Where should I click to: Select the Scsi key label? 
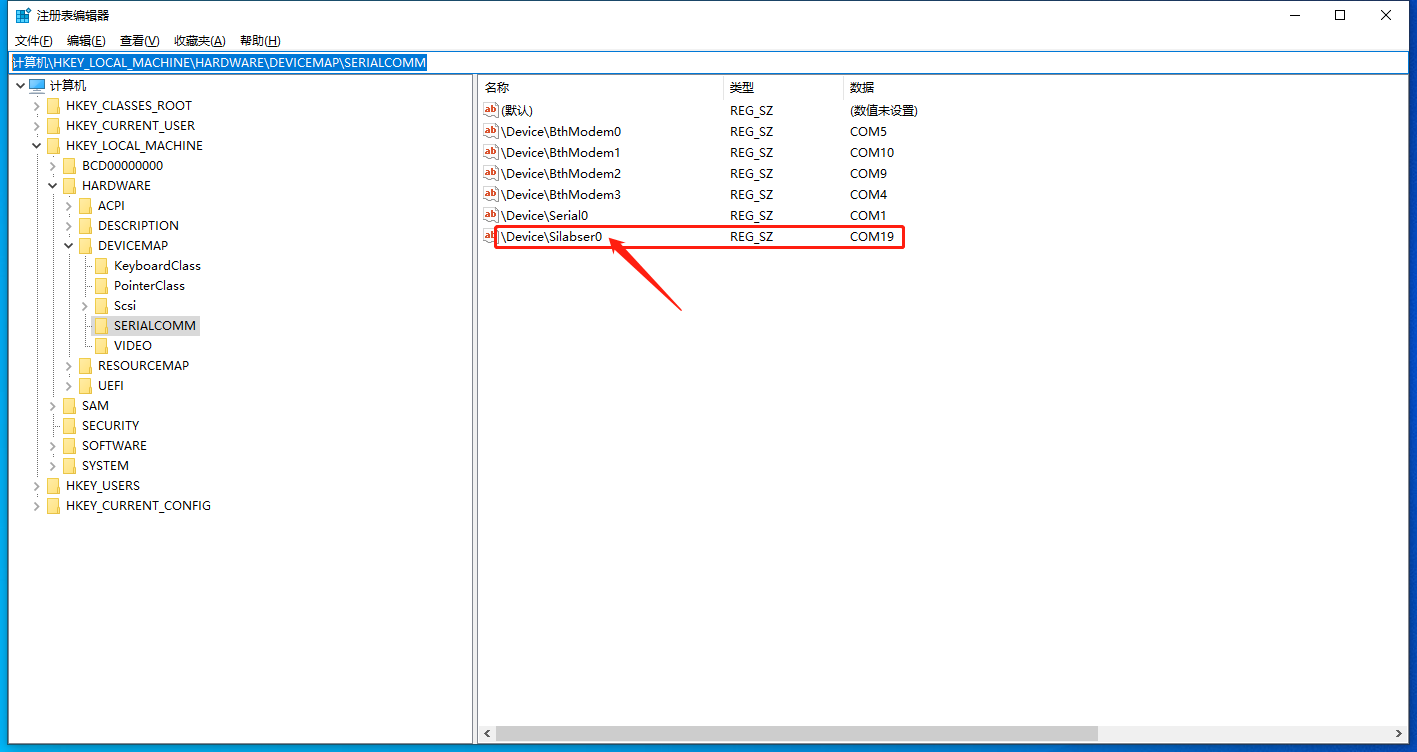tap(125, 306)
